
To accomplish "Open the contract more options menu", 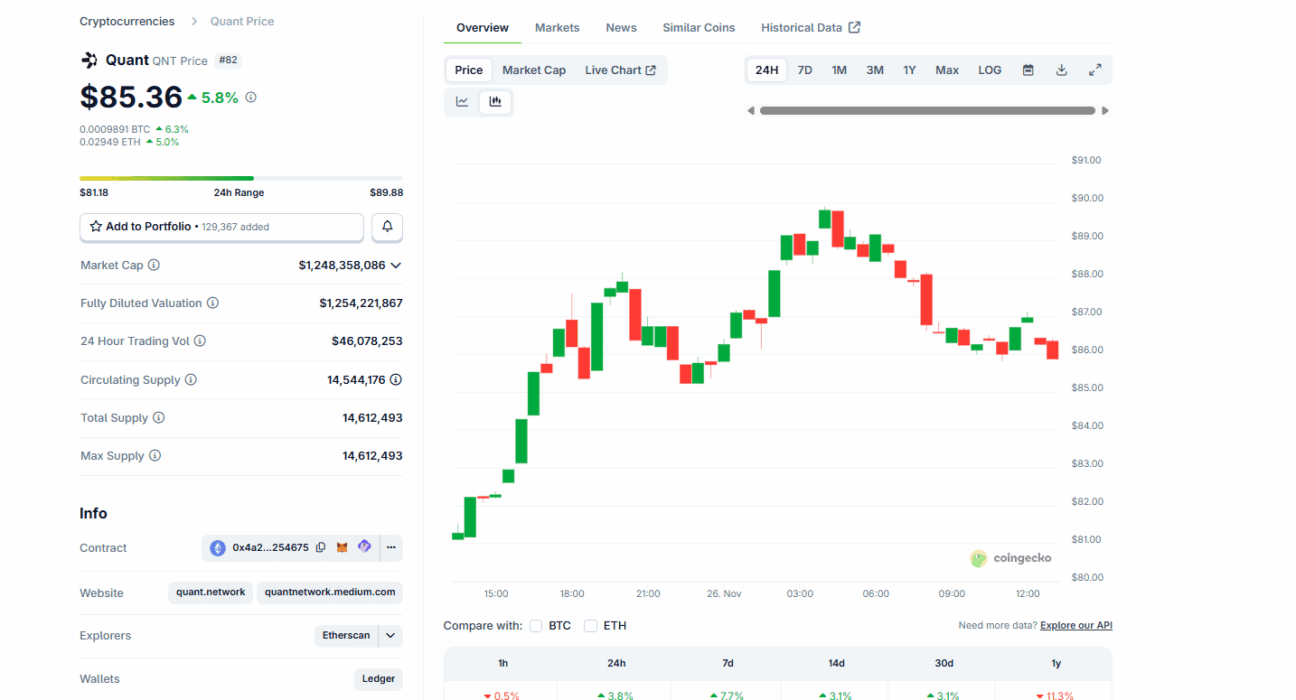I will click(x=391, y=548).
